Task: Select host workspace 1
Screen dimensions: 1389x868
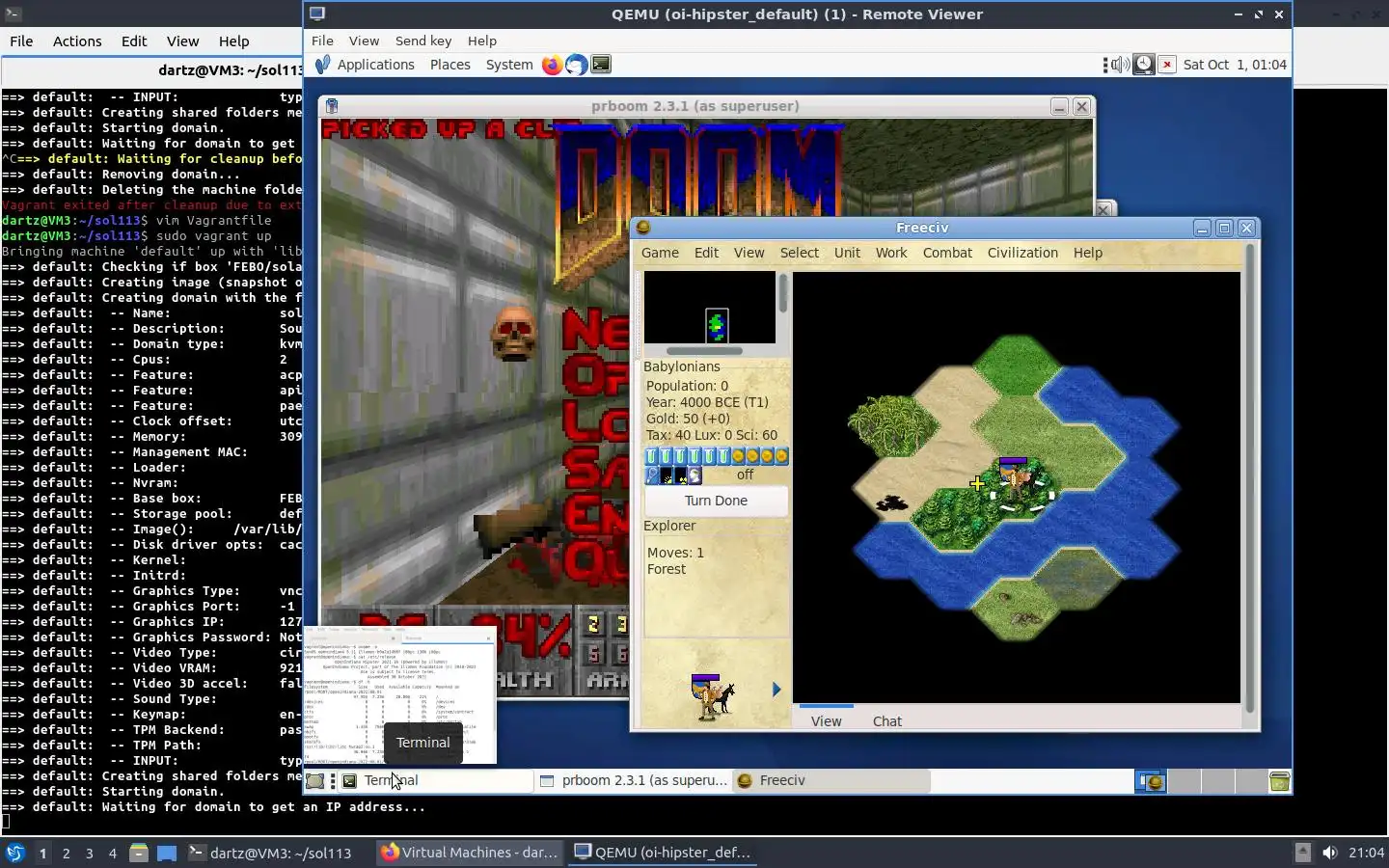Action: pyautogui.click(x=42, y=853)
